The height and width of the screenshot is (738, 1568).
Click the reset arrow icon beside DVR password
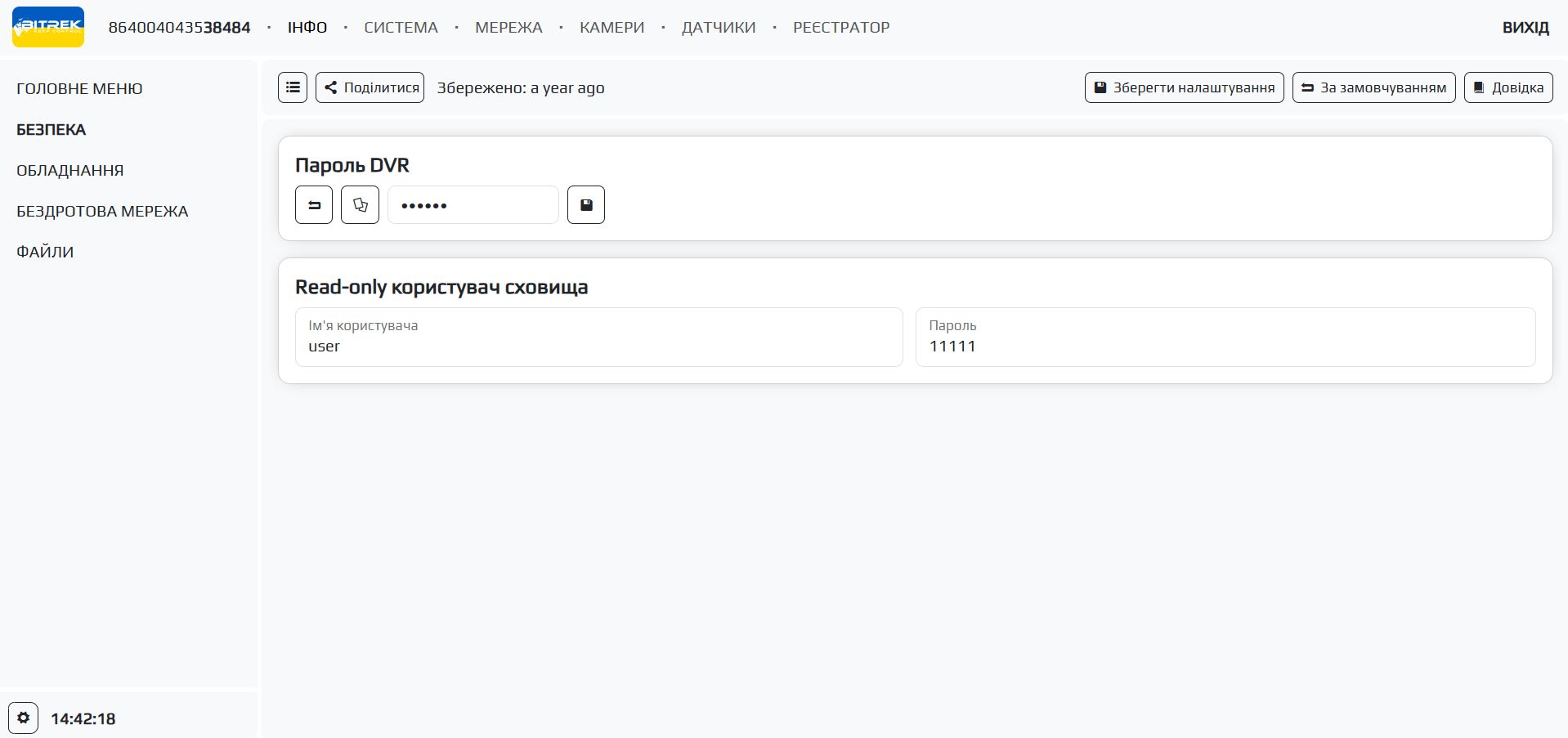tap(314, 205)
